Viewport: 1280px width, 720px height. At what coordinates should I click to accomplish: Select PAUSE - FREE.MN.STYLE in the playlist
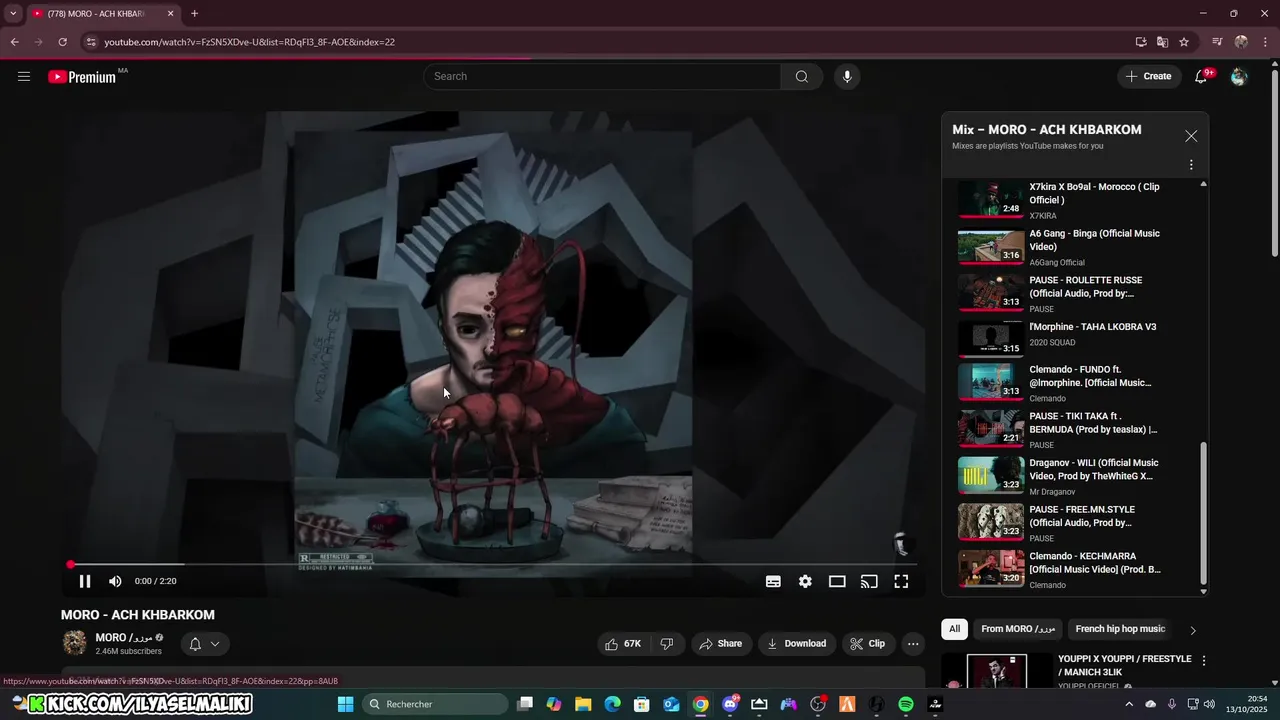[1073, 523]
